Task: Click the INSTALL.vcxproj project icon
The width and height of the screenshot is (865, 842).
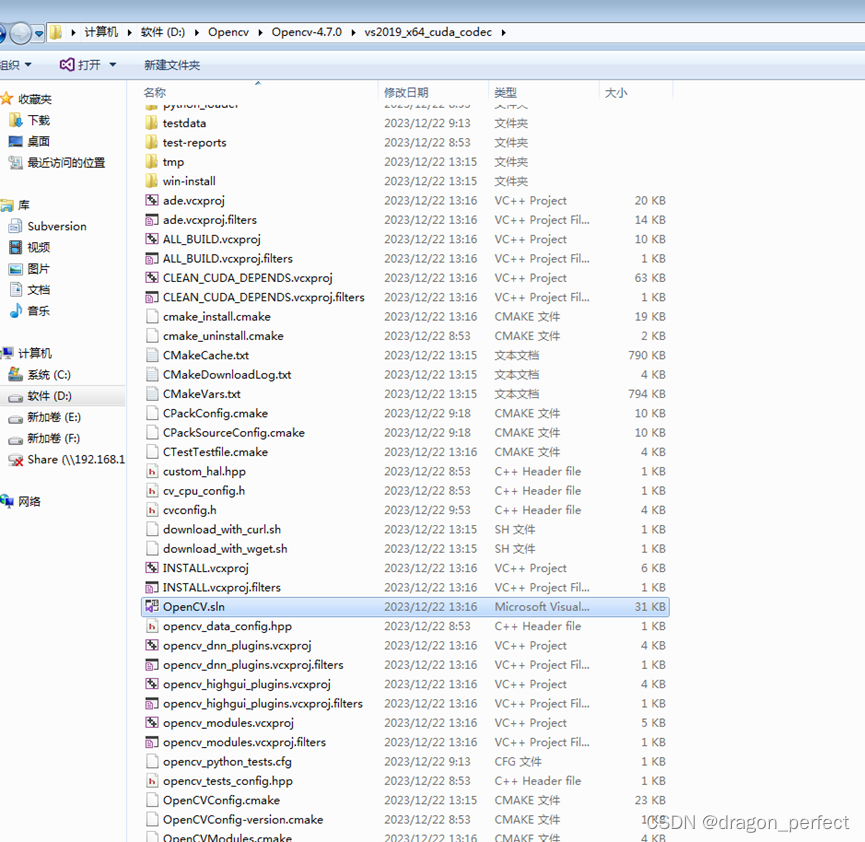Action: pos(152,567)
